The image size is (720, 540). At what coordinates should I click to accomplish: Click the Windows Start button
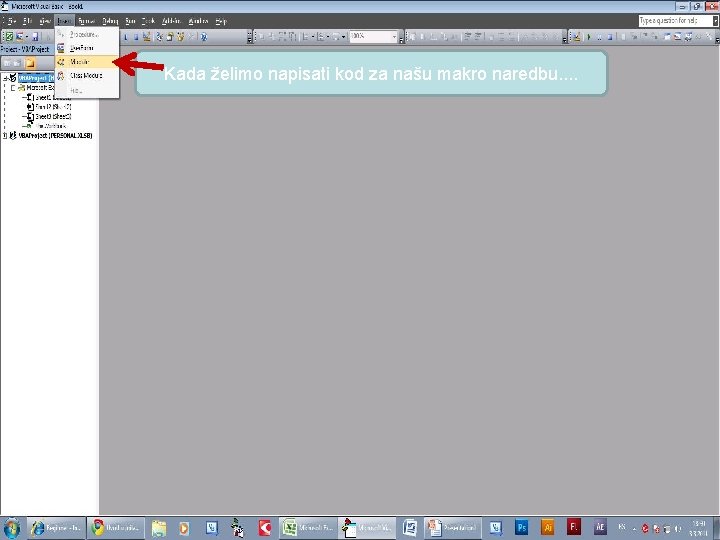[11, 529]
